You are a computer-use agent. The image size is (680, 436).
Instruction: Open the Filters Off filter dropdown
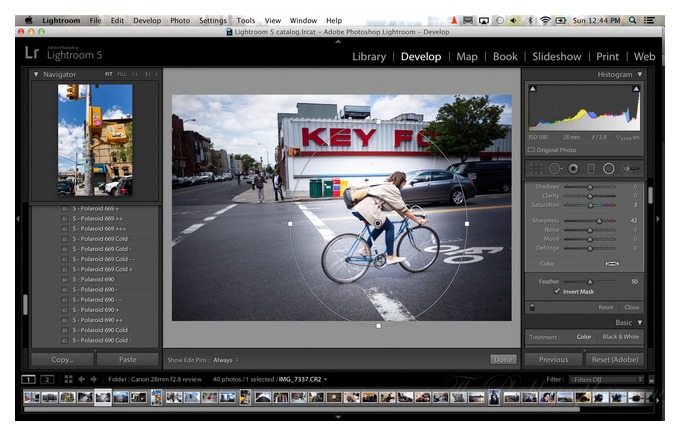point(606,380)
